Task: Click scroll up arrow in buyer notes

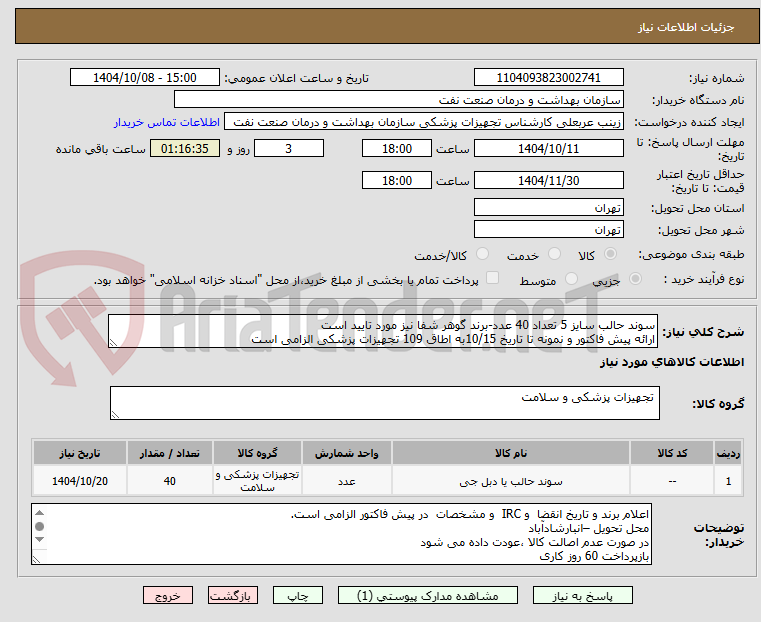Action: (39, 512)
